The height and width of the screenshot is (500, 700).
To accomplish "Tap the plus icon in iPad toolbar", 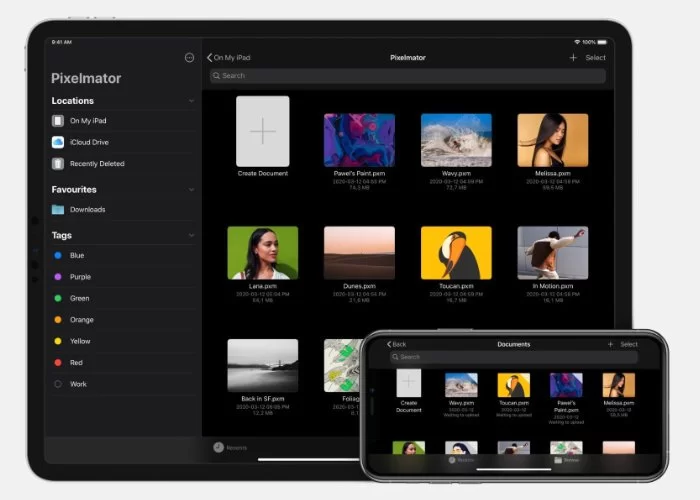I will 573,58.
